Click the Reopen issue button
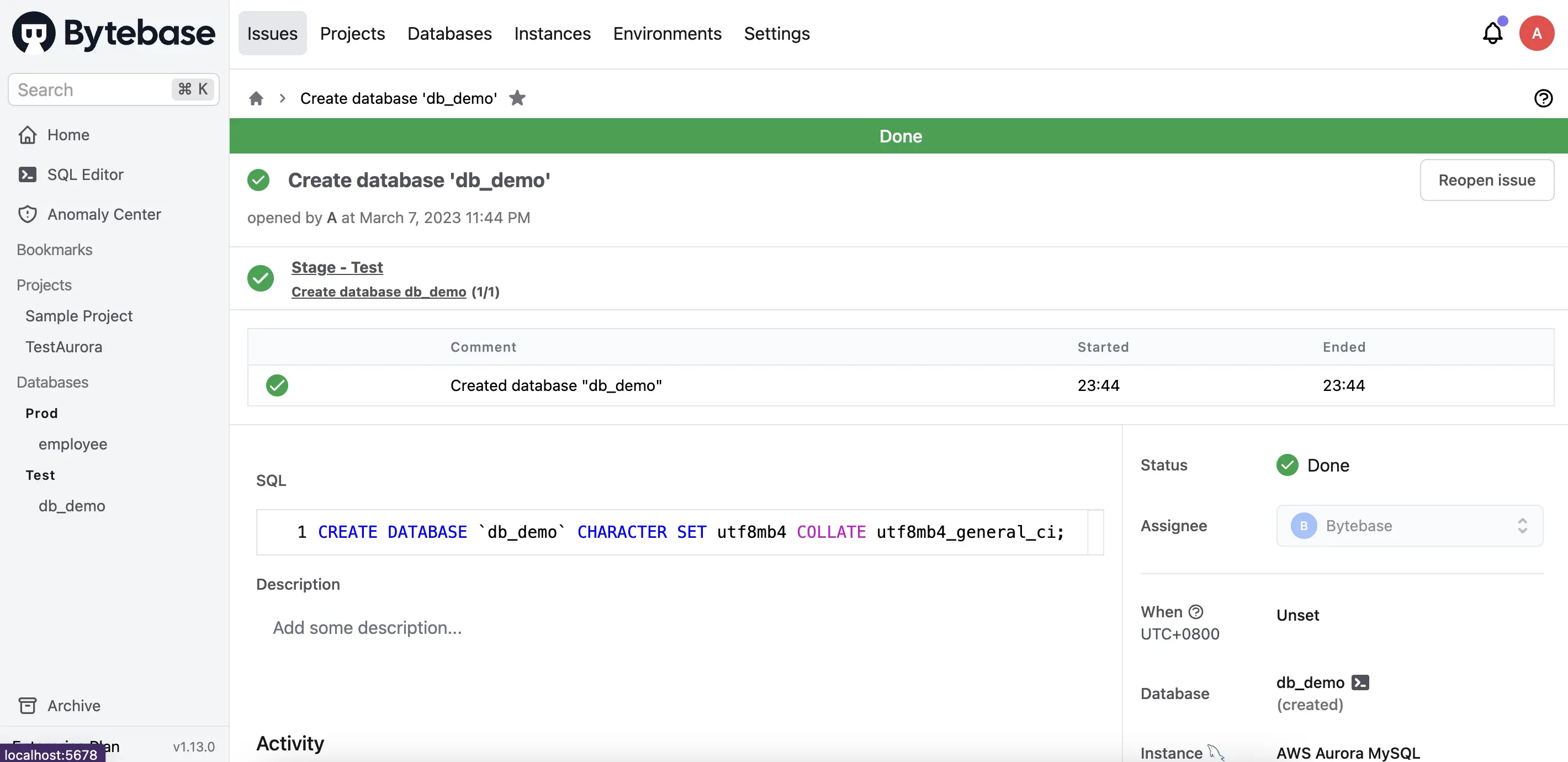This screenshot has width=1568, height=762. coord(1486,180)
